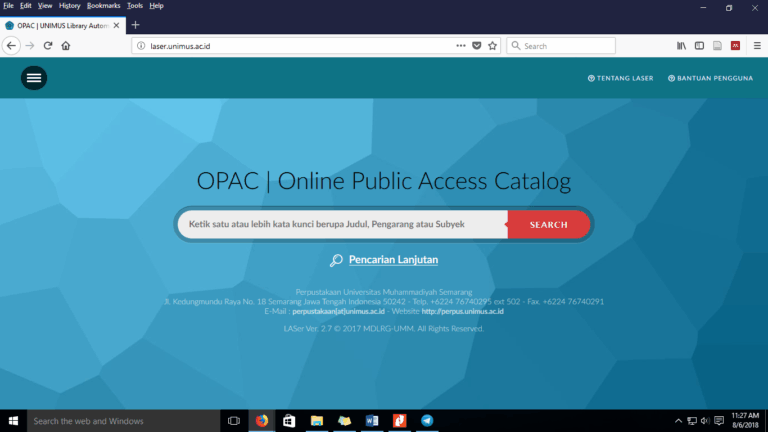Screen dimensions: 768x432
Task: Go to the Firefox home page icon
Action: (x=66, y=46)
